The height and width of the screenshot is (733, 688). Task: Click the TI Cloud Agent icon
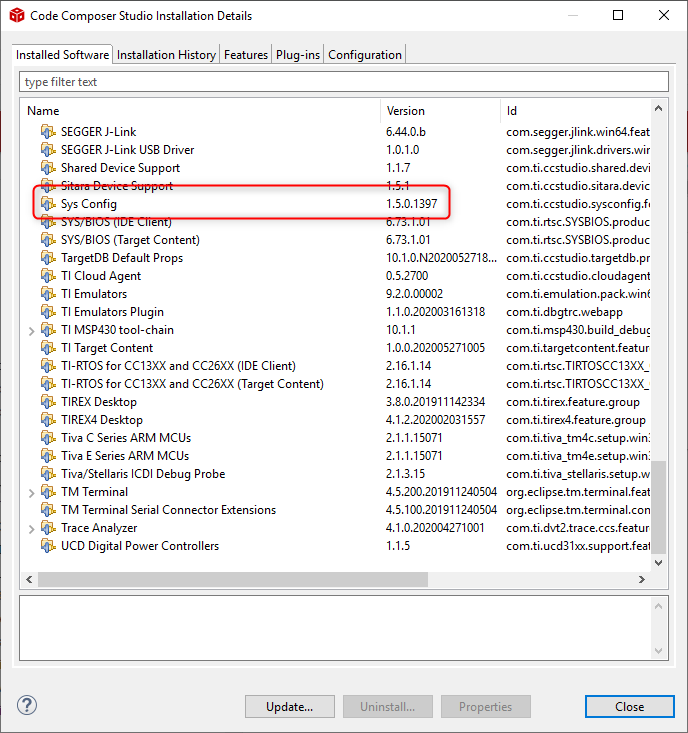48,276
